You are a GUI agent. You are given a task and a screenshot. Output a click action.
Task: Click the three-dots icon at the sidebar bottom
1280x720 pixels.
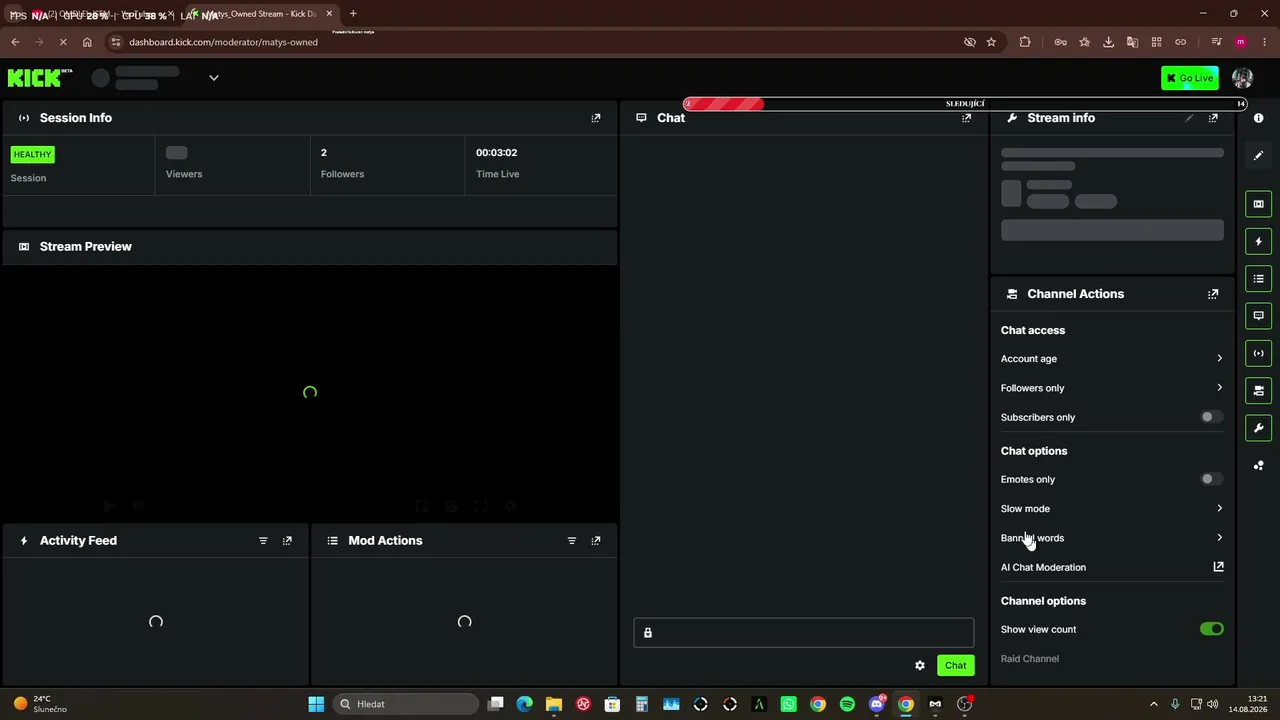1259,466
